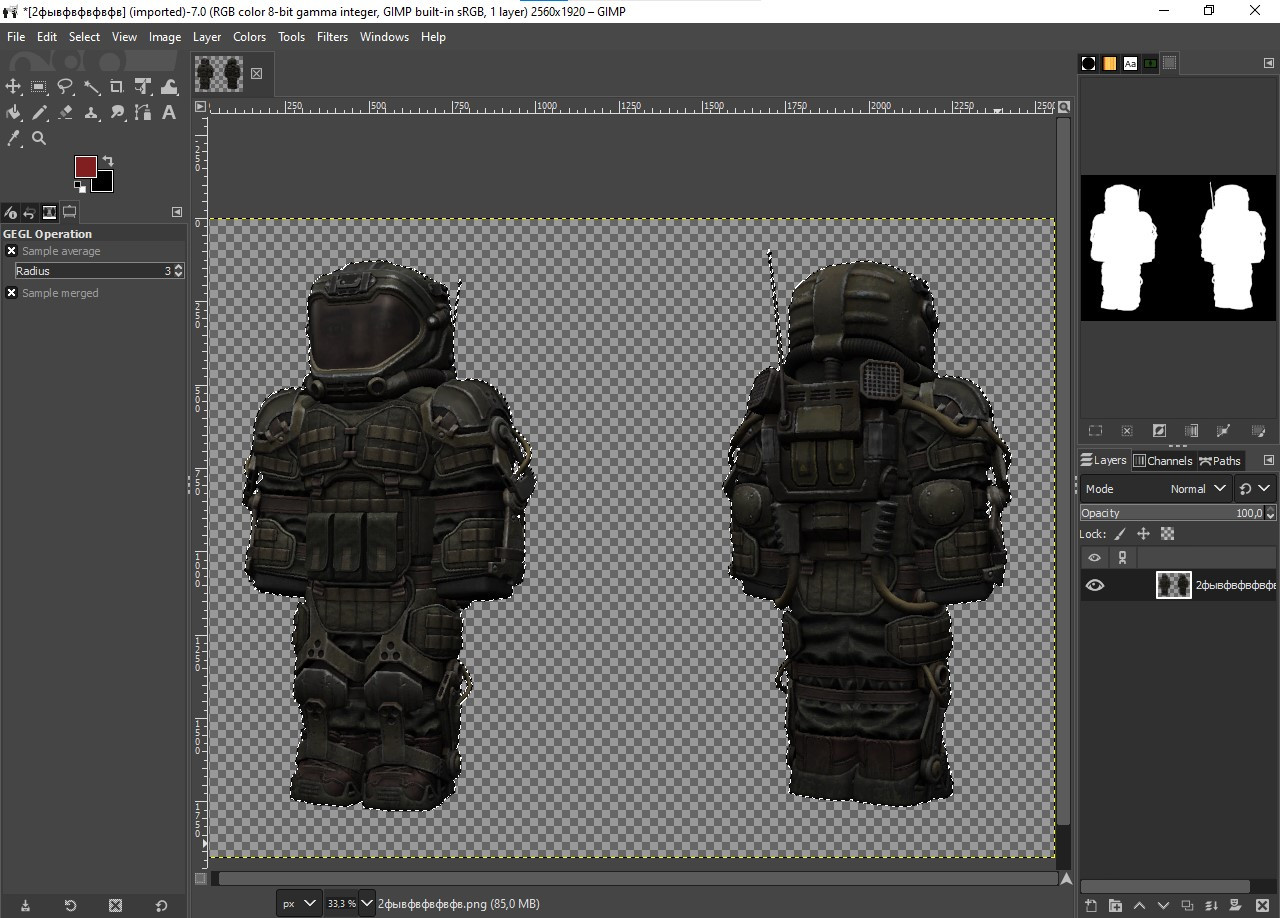Open the layer Mode Normal dropdown
The image size is (1280, 918).
click(1156, 489)
